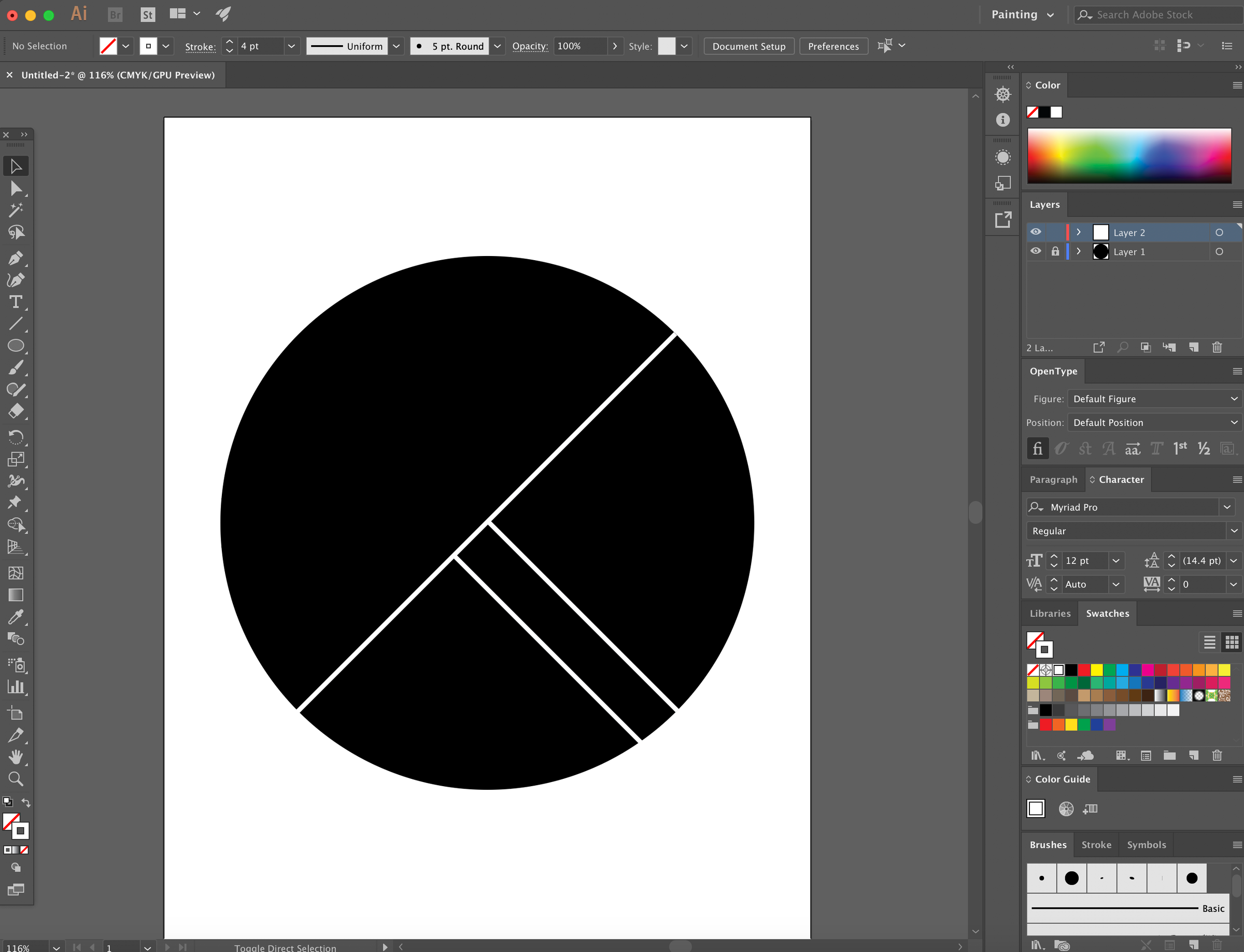This screenshot has width=1244, height=952.
Task: Expand Layer 1 with its disclosure arrow
Action: (1078, 251)
